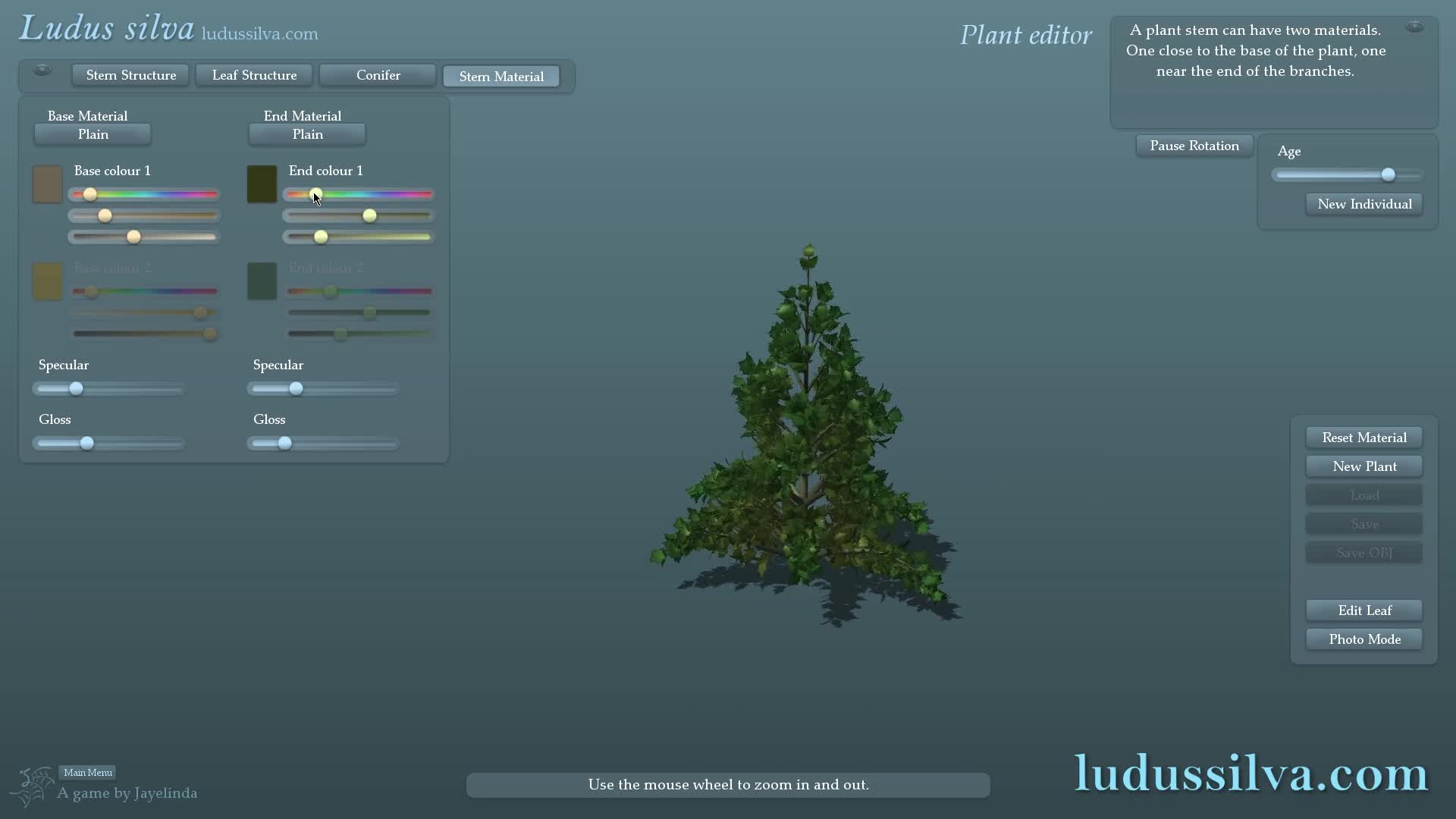Click the Save OBJ button
1456x819 pixels.
[1364, 553]
